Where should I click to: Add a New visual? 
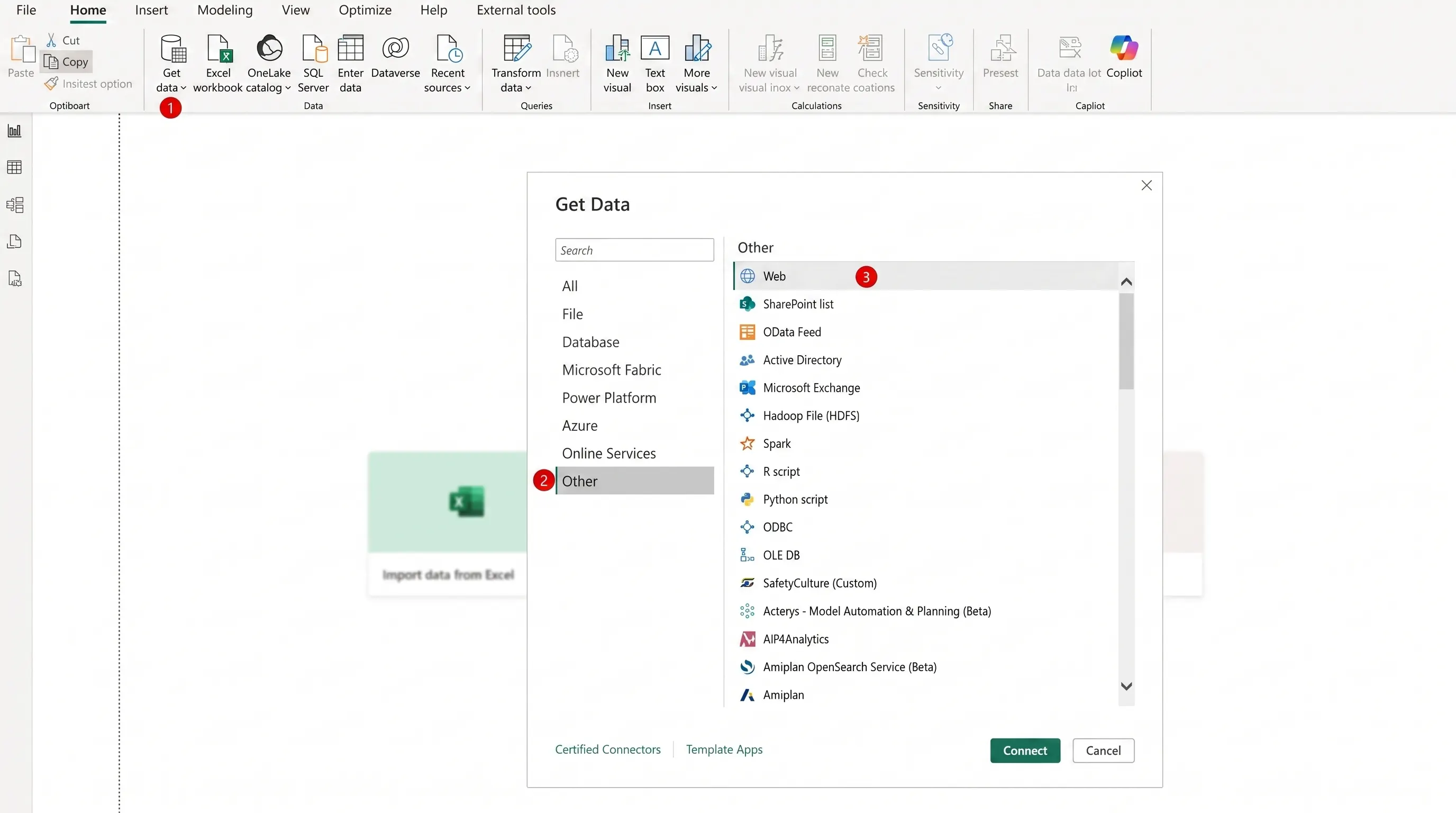click(617, 64)
